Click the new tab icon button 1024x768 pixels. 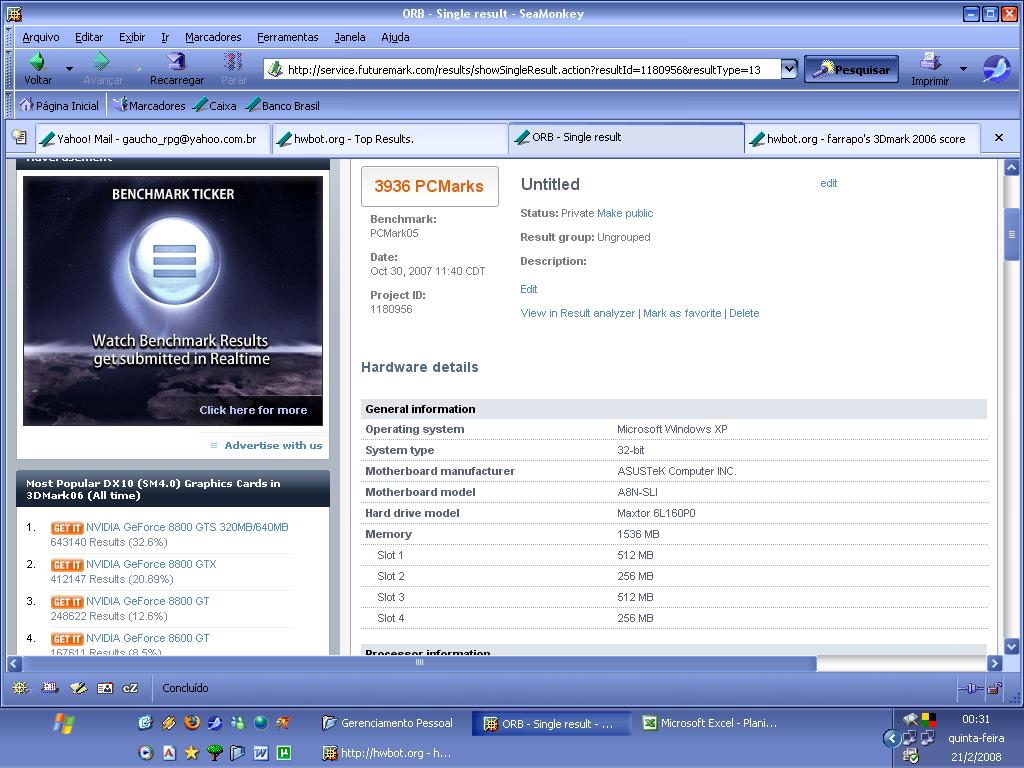click(x=20, y=137)
